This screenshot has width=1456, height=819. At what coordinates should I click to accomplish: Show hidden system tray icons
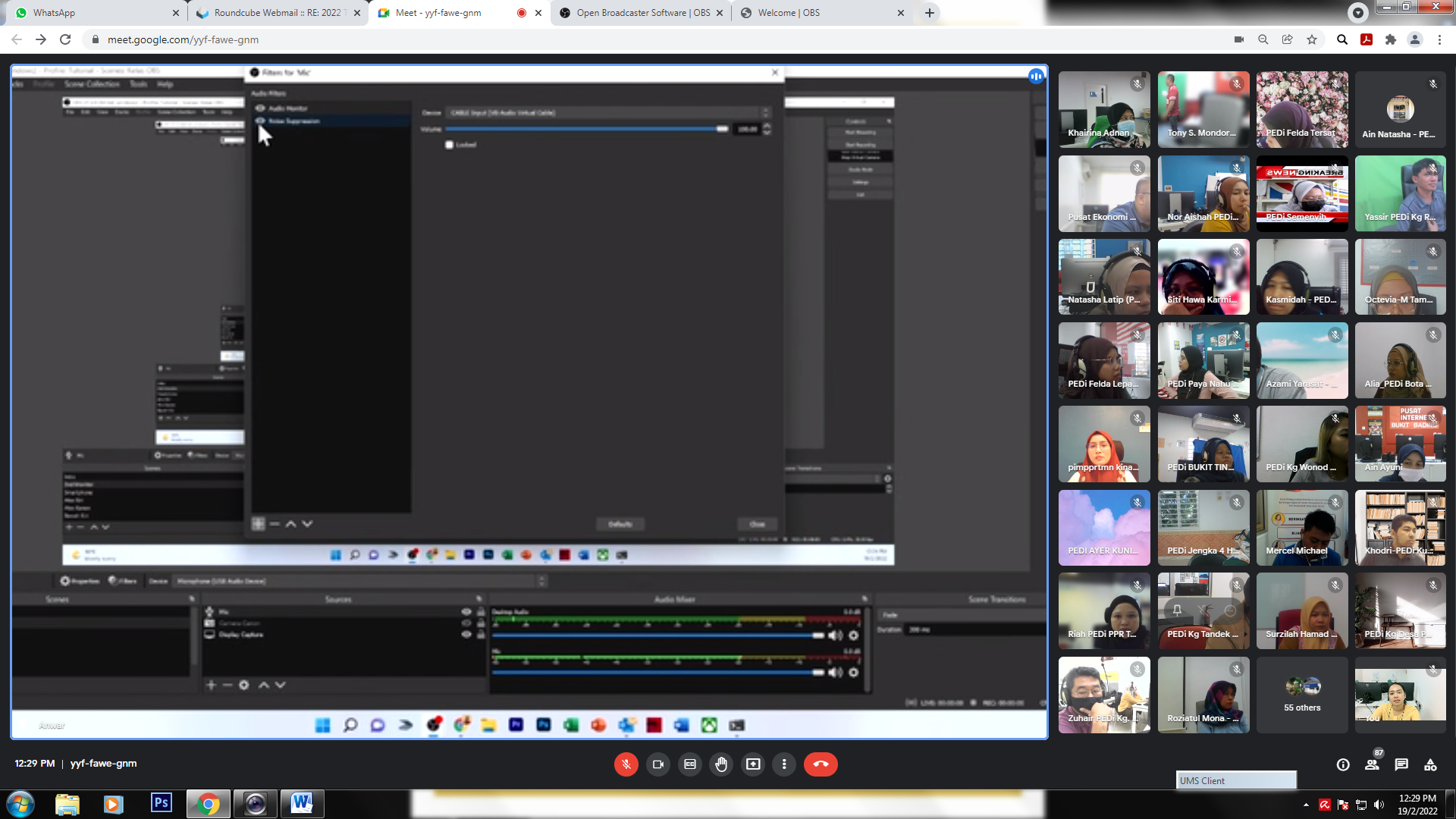(x=1306, y=805)
